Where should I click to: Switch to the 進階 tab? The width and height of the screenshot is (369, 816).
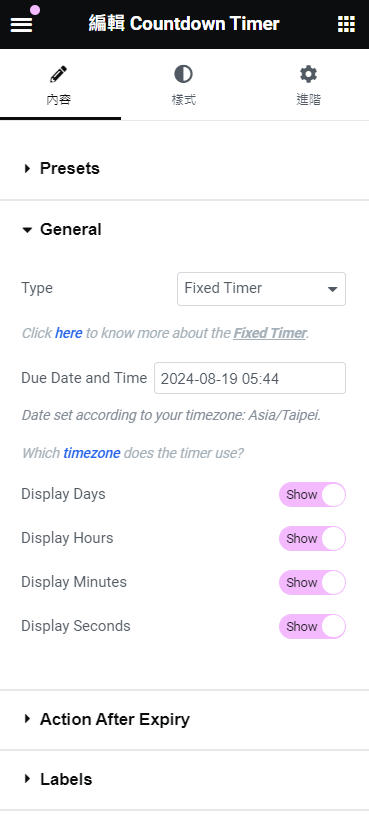pyautogui.click(x=308, y=99)
